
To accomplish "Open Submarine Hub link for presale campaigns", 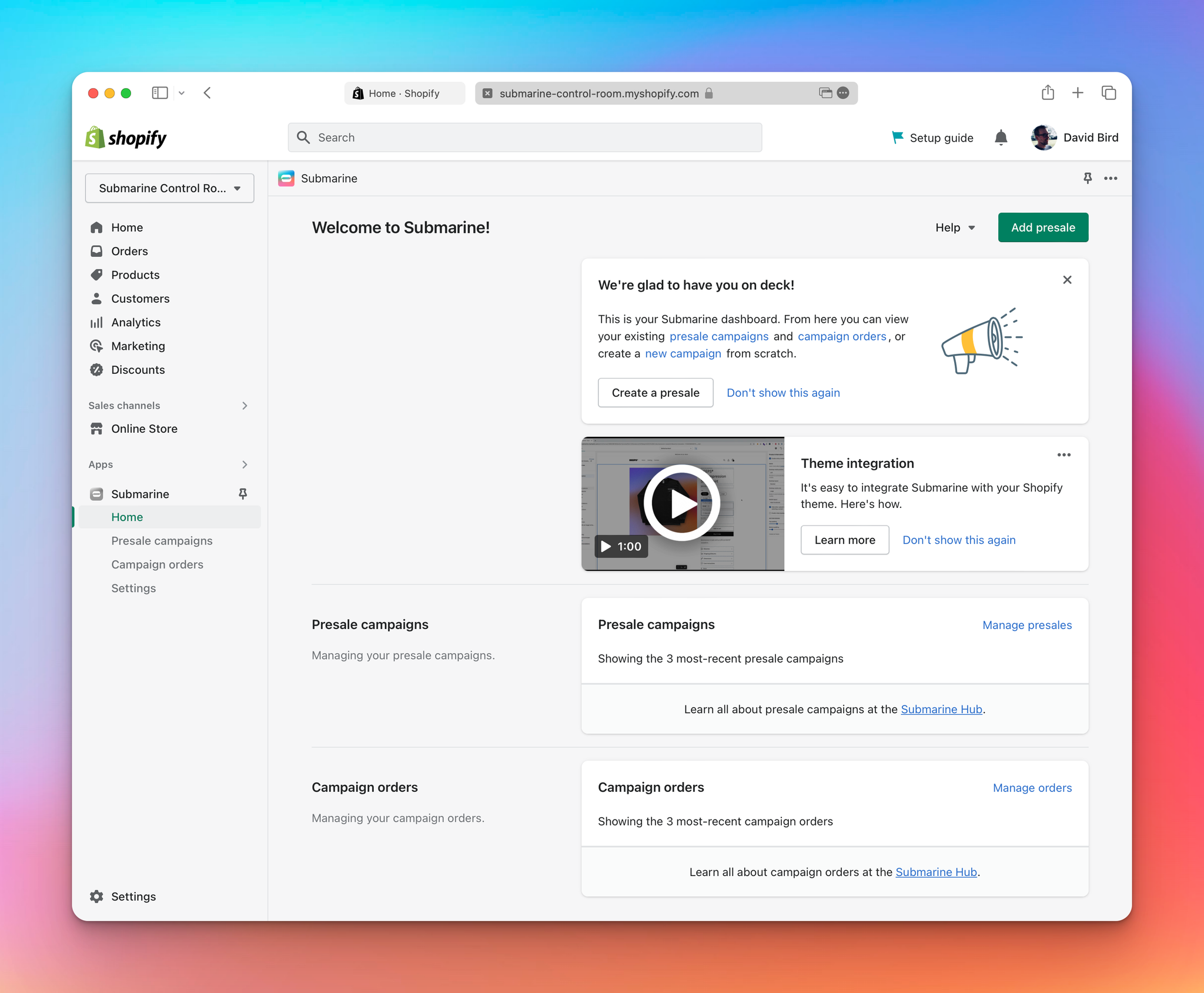I will click(x=941, y=709).
